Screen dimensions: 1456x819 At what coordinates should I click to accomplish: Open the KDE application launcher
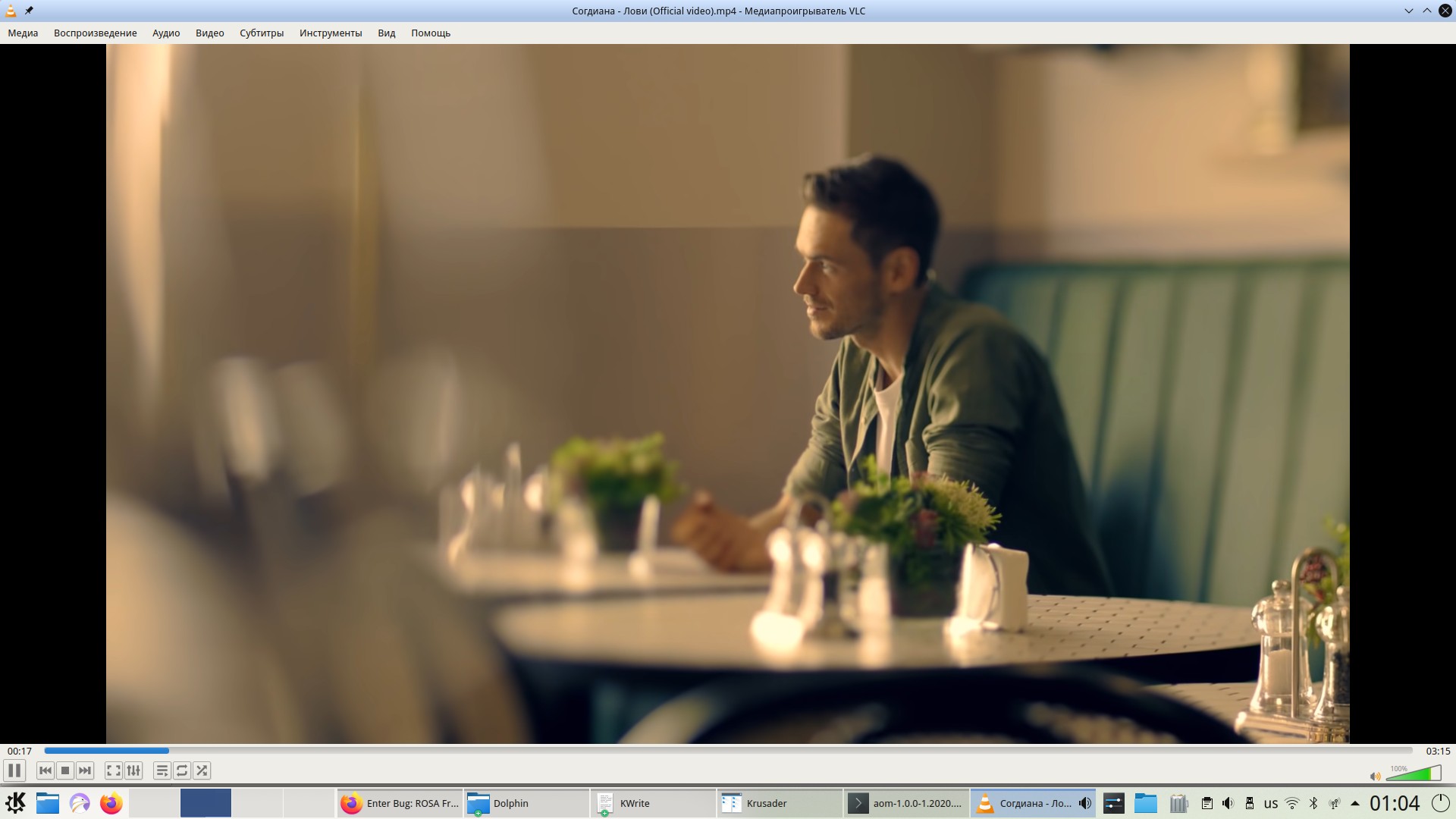tap(16, 802)
